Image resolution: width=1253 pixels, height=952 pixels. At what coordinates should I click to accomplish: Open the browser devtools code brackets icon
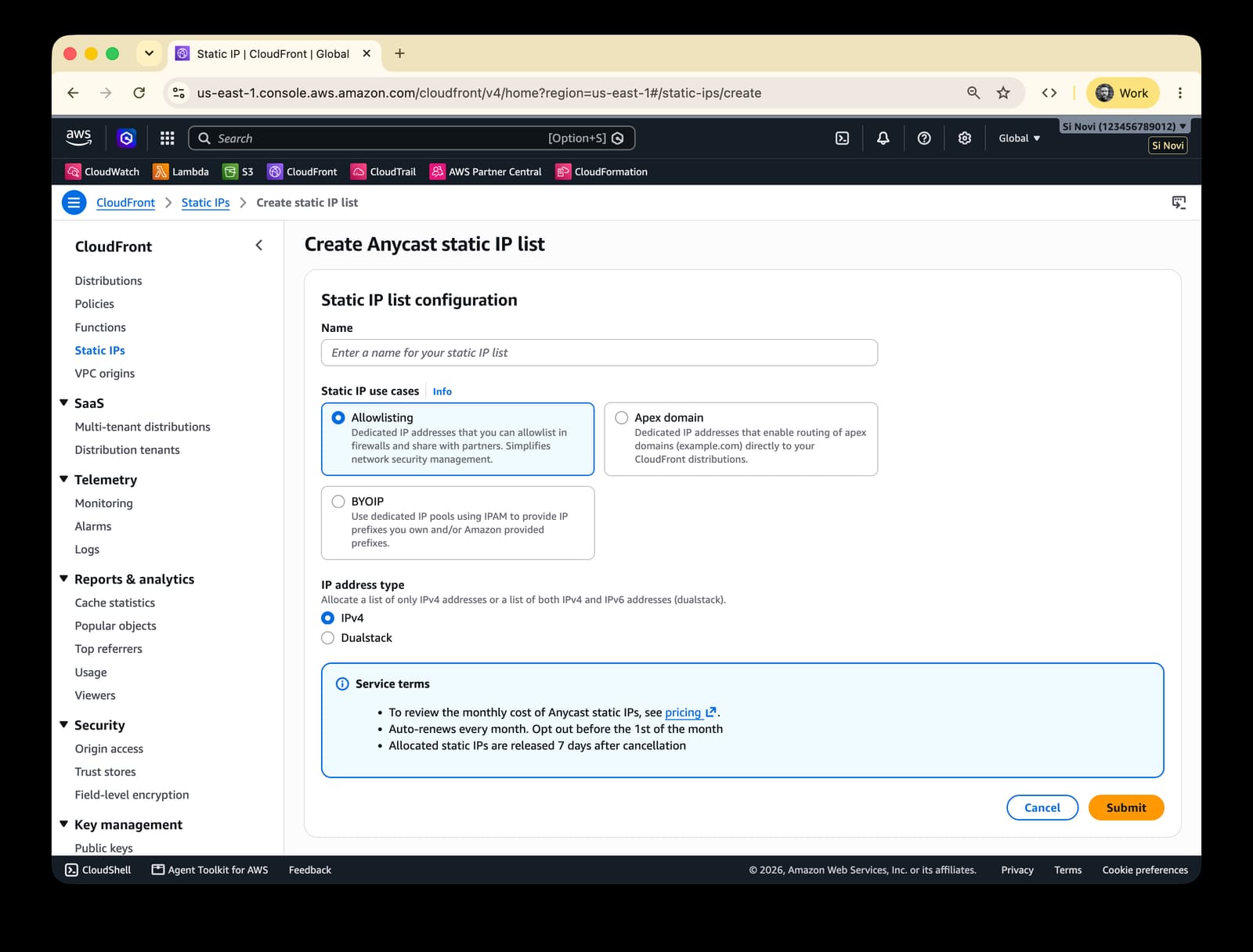point(1049,93)
